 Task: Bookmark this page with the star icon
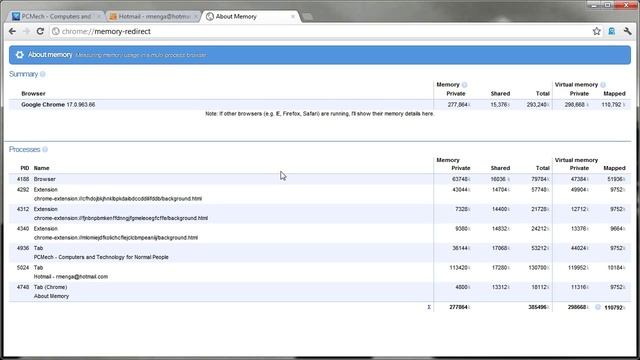coord(596,31)
